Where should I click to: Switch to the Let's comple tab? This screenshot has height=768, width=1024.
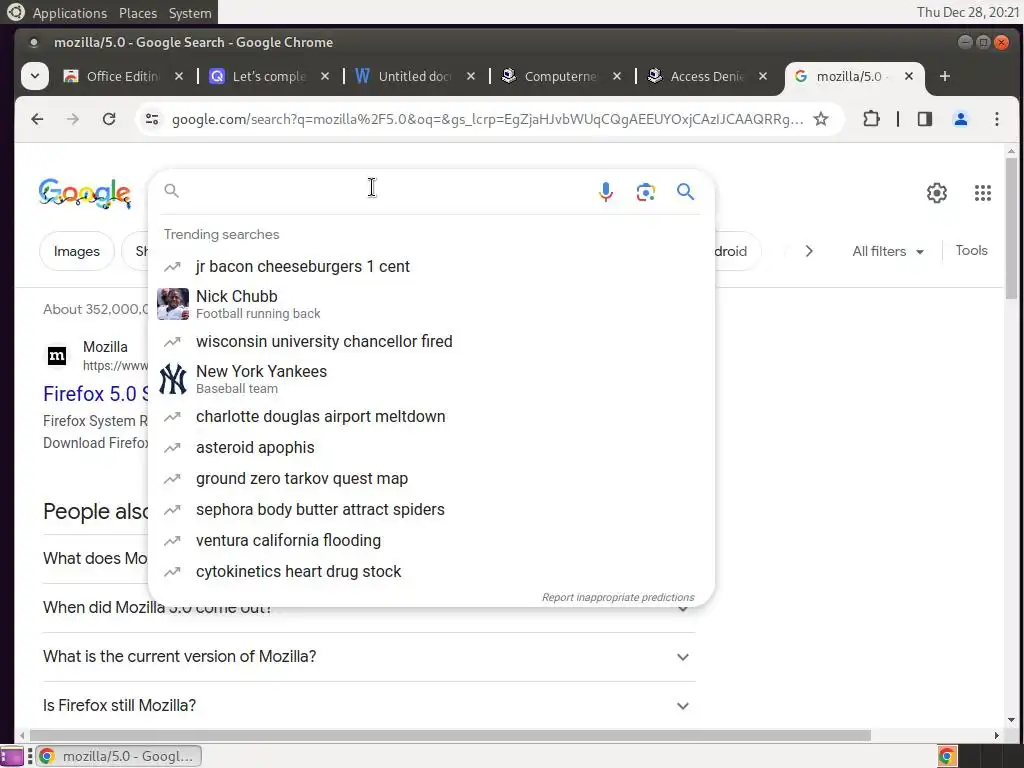click(x=268, y=76)
